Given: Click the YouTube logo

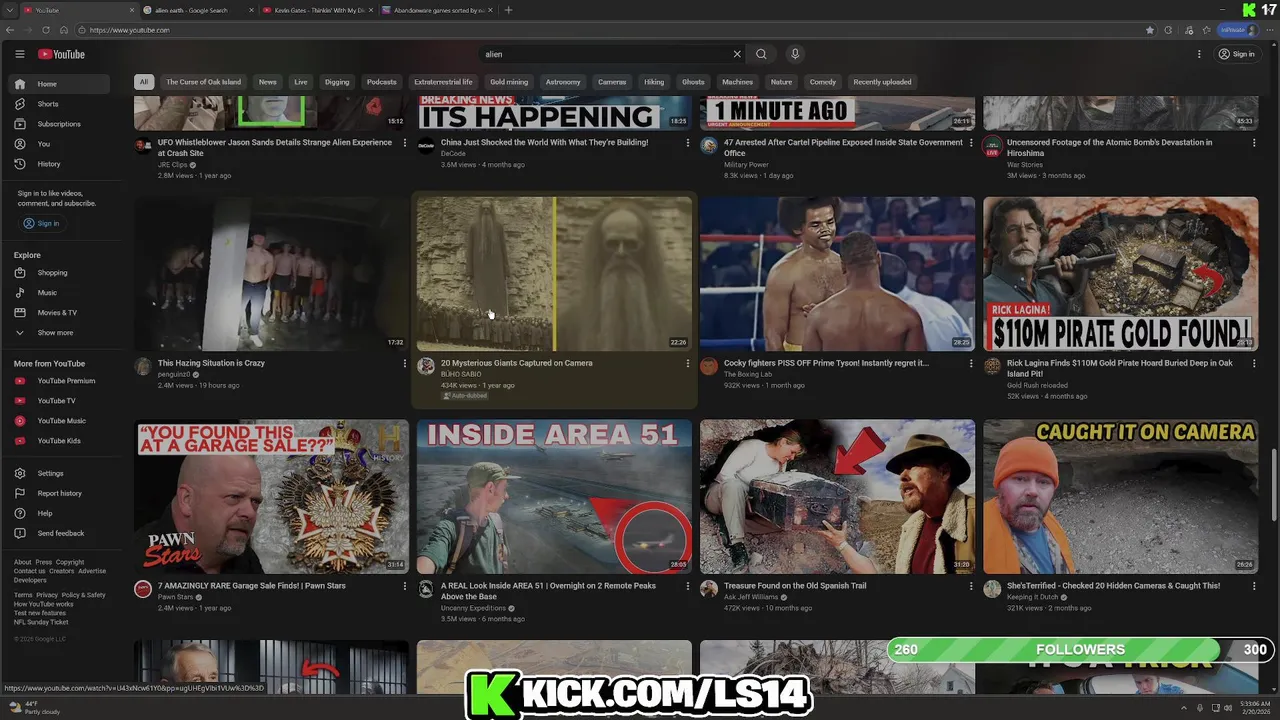Looking at the screenshot, I should 62,54.
